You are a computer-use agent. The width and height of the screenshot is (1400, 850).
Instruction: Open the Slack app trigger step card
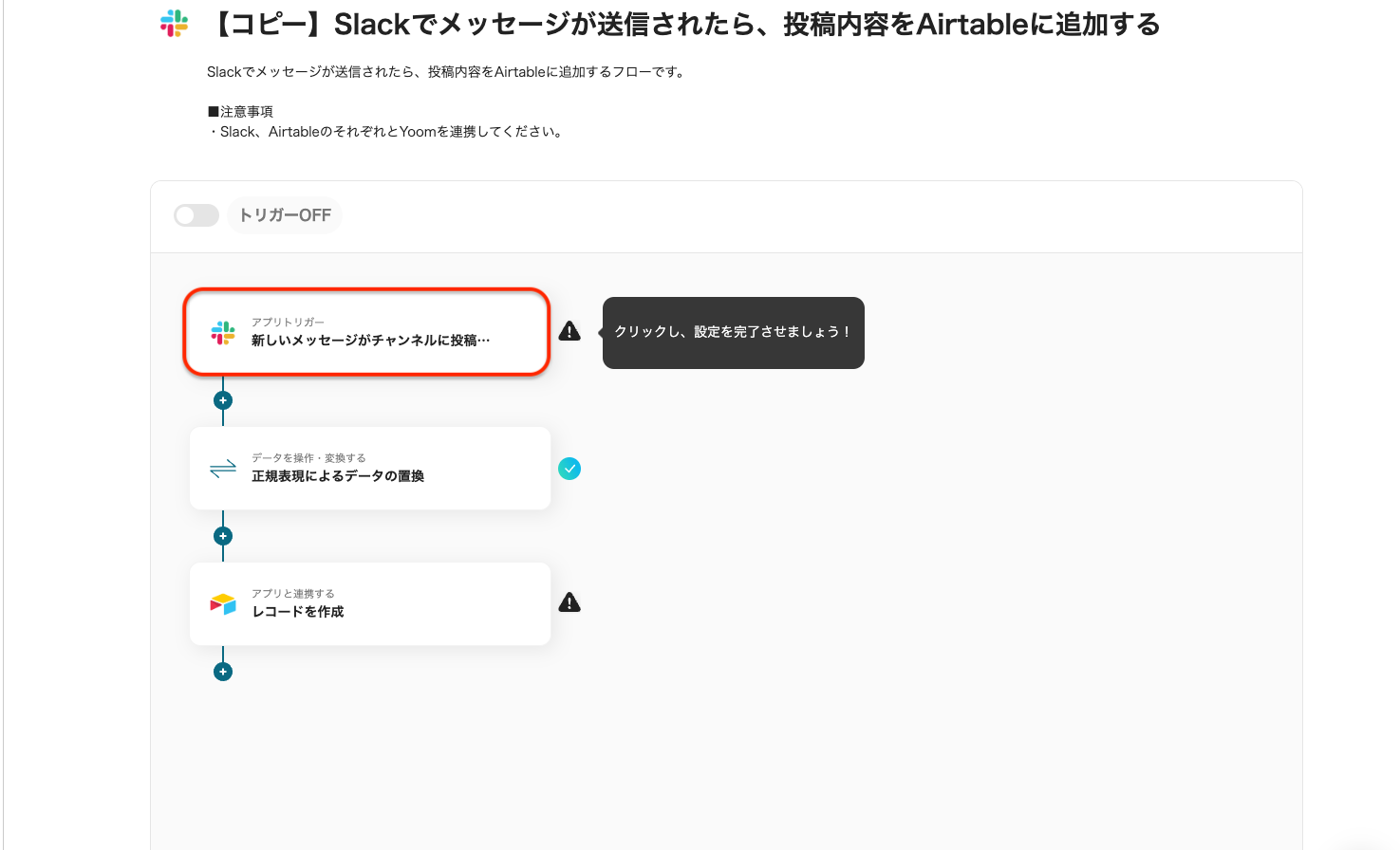click(366, 332)
